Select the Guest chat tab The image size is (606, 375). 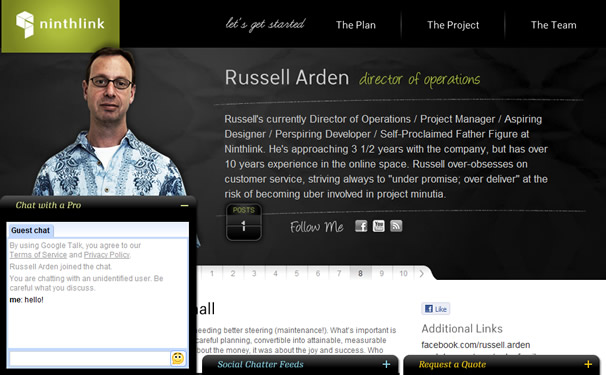[x=31, y=230]
